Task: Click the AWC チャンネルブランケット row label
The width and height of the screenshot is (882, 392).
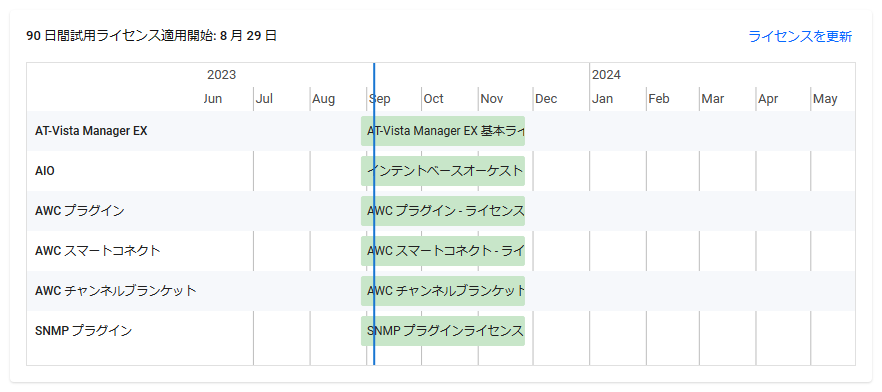Action: (x=115, y=291)
